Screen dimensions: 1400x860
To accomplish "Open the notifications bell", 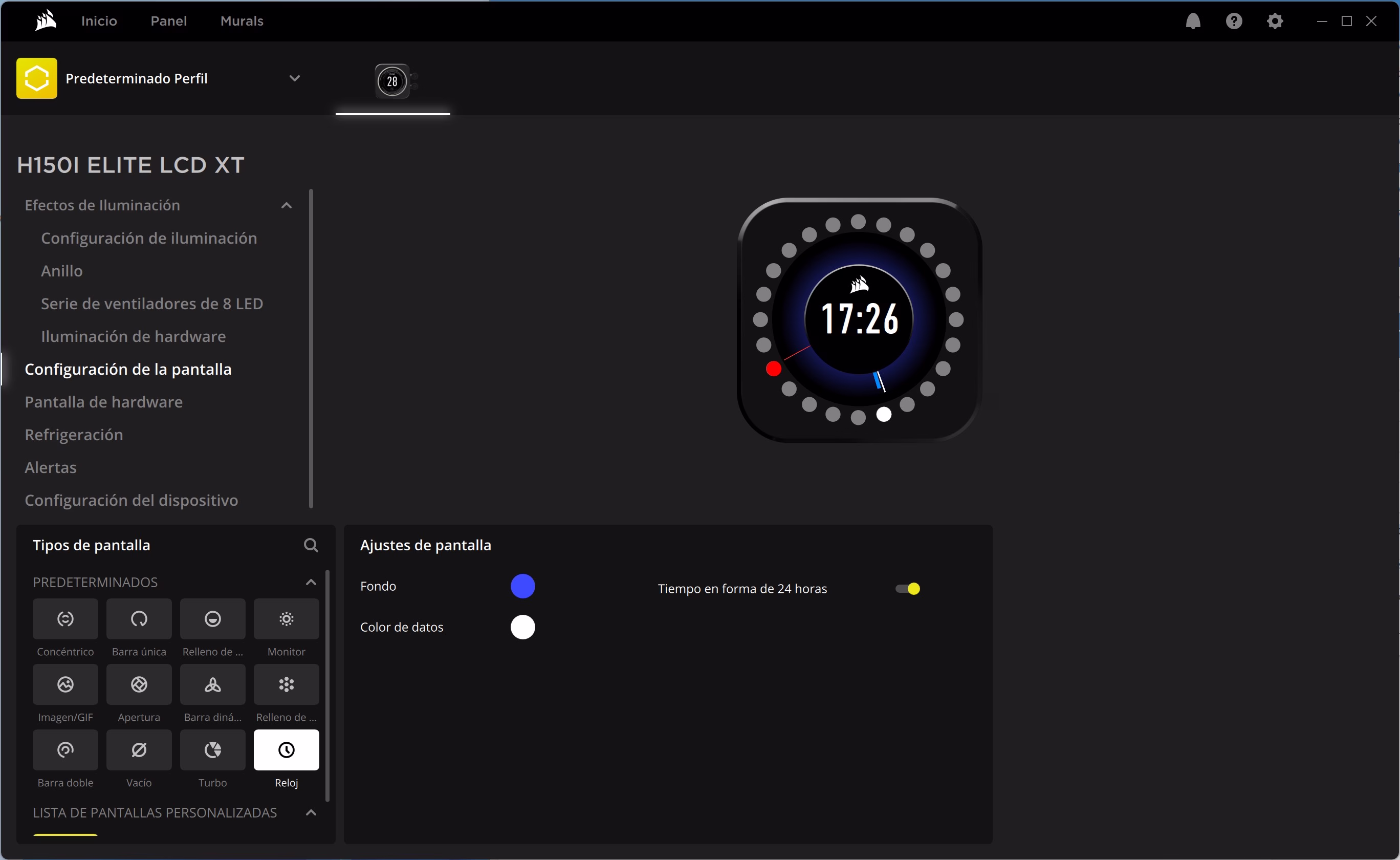I will coord(1193,21).
